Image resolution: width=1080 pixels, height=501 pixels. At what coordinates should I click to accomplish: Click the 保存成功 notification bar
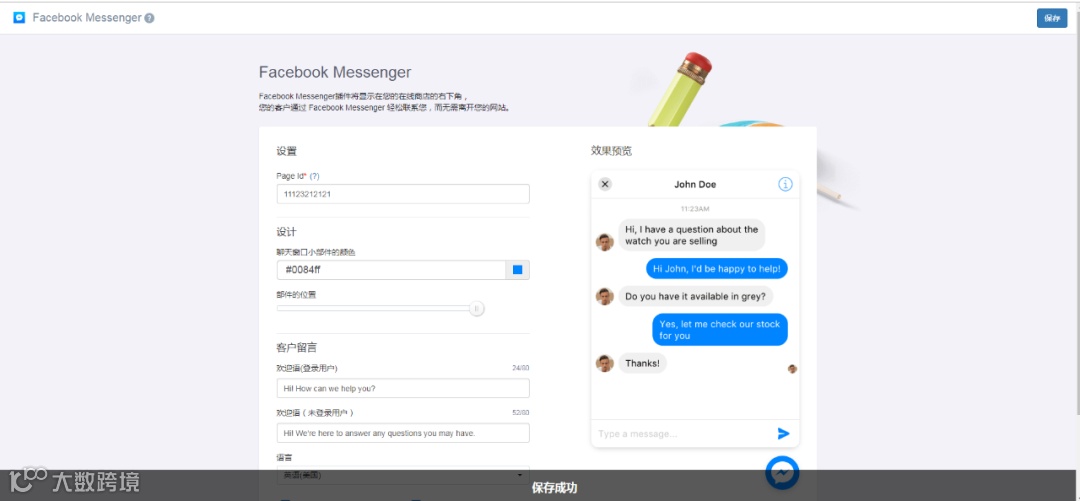pyautogui.click(x=540, y=486)
